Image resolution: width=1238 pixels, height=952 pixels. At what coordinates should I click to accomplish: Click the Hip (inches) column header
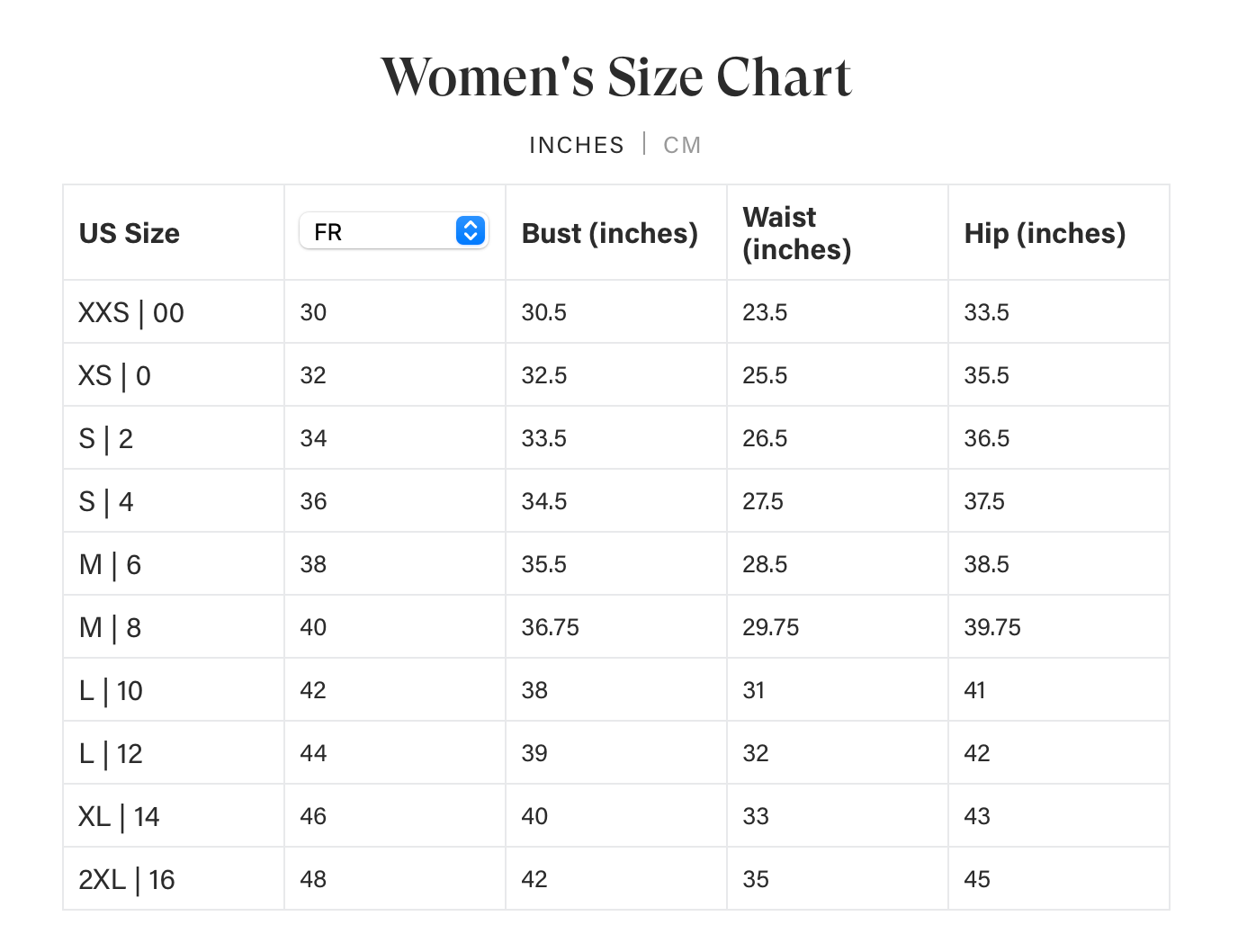[1045, 233]
